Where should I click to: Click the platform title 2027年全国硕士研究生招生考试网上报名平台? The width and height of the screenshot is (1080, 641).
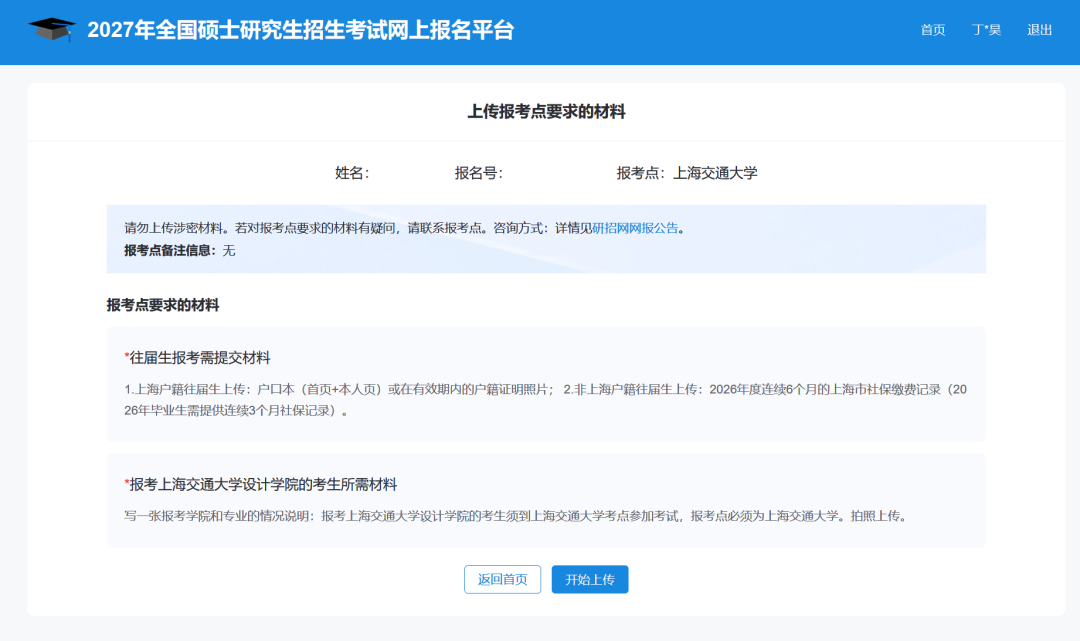click(x=300, y=30)
